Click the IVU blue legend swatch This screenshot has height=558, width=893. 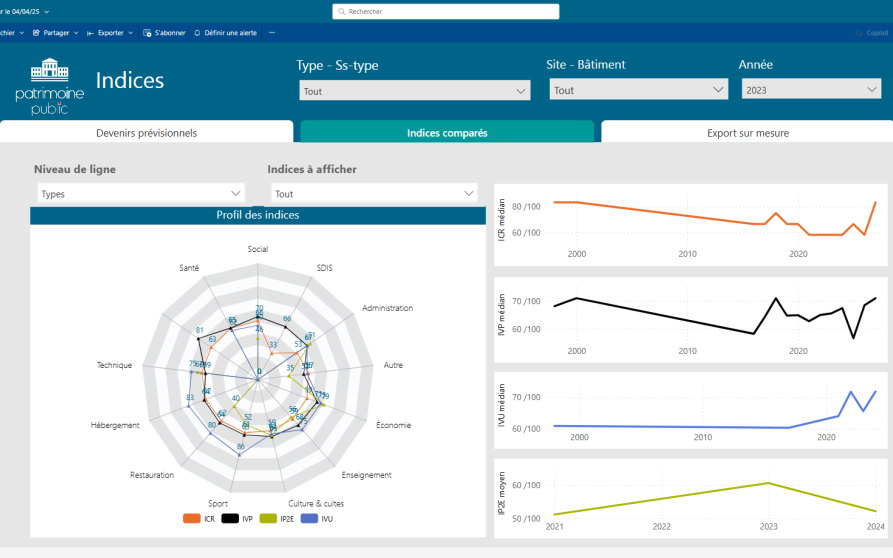(x=309, y=518)
